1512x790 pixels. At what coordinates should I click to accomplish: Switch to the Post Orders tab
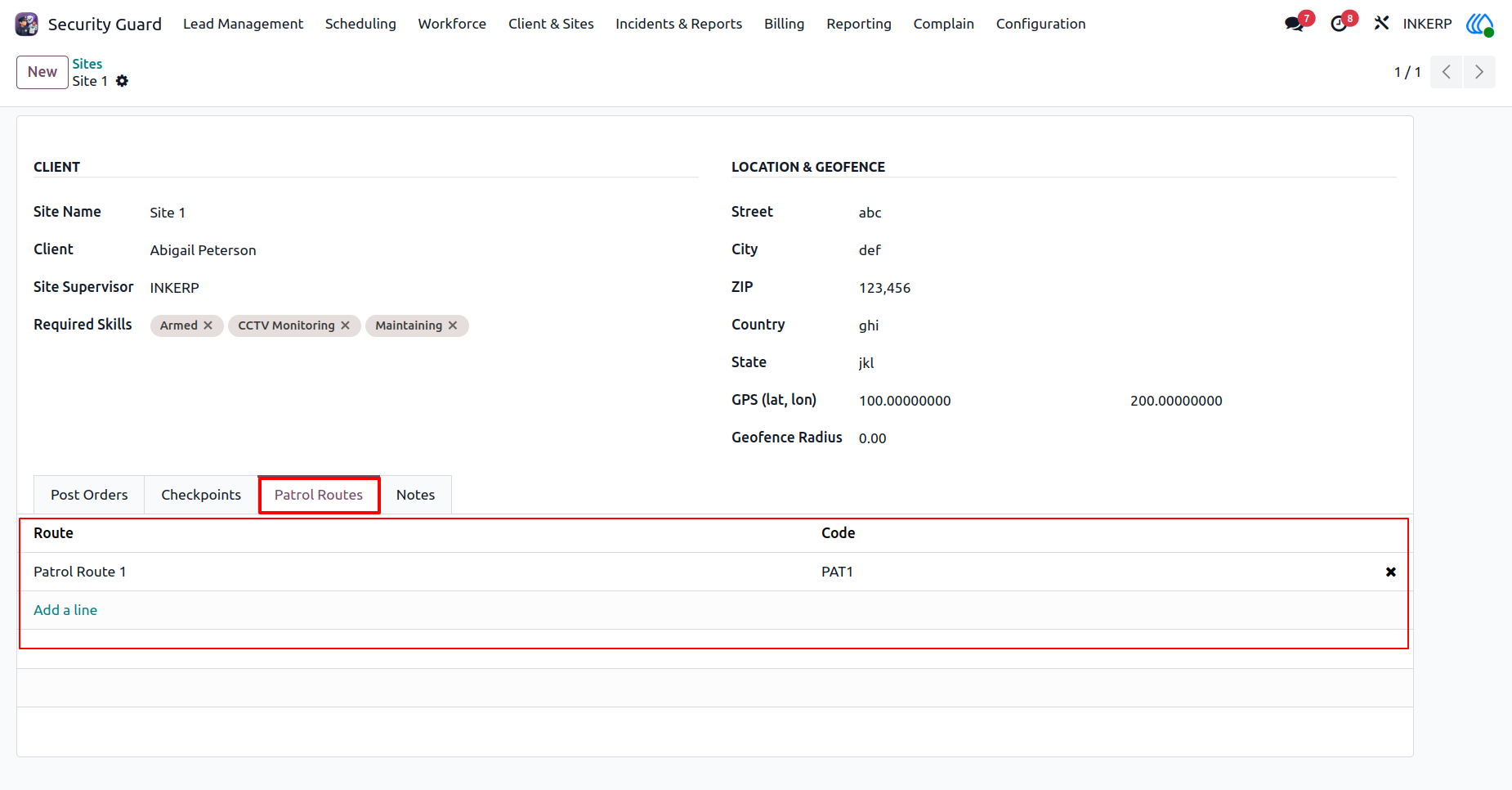click(89, 495)
